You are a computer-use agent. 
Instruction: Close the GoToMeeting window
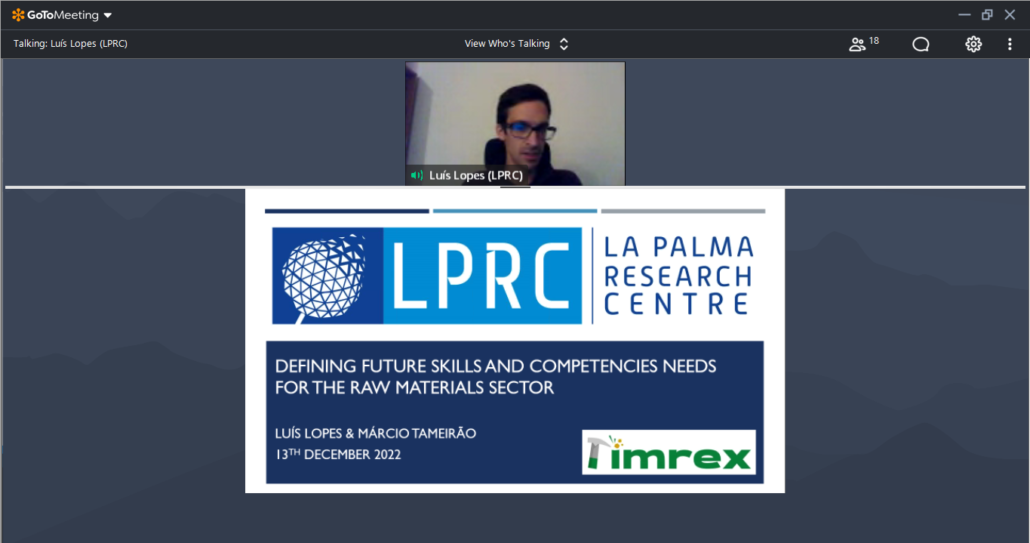click(x=1011, y=14)
